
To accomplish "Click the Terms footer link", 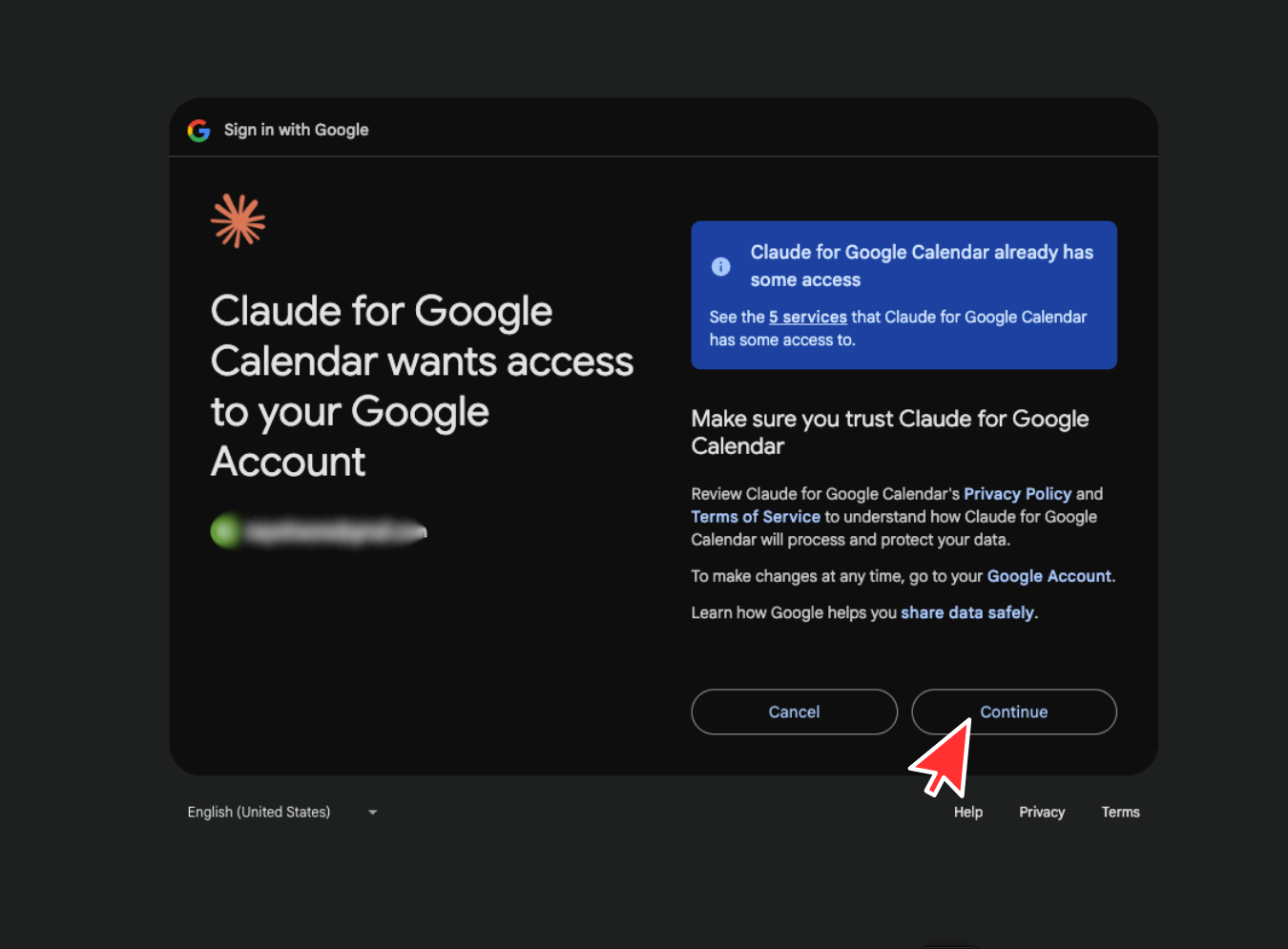I will [x=1120, y=812].
